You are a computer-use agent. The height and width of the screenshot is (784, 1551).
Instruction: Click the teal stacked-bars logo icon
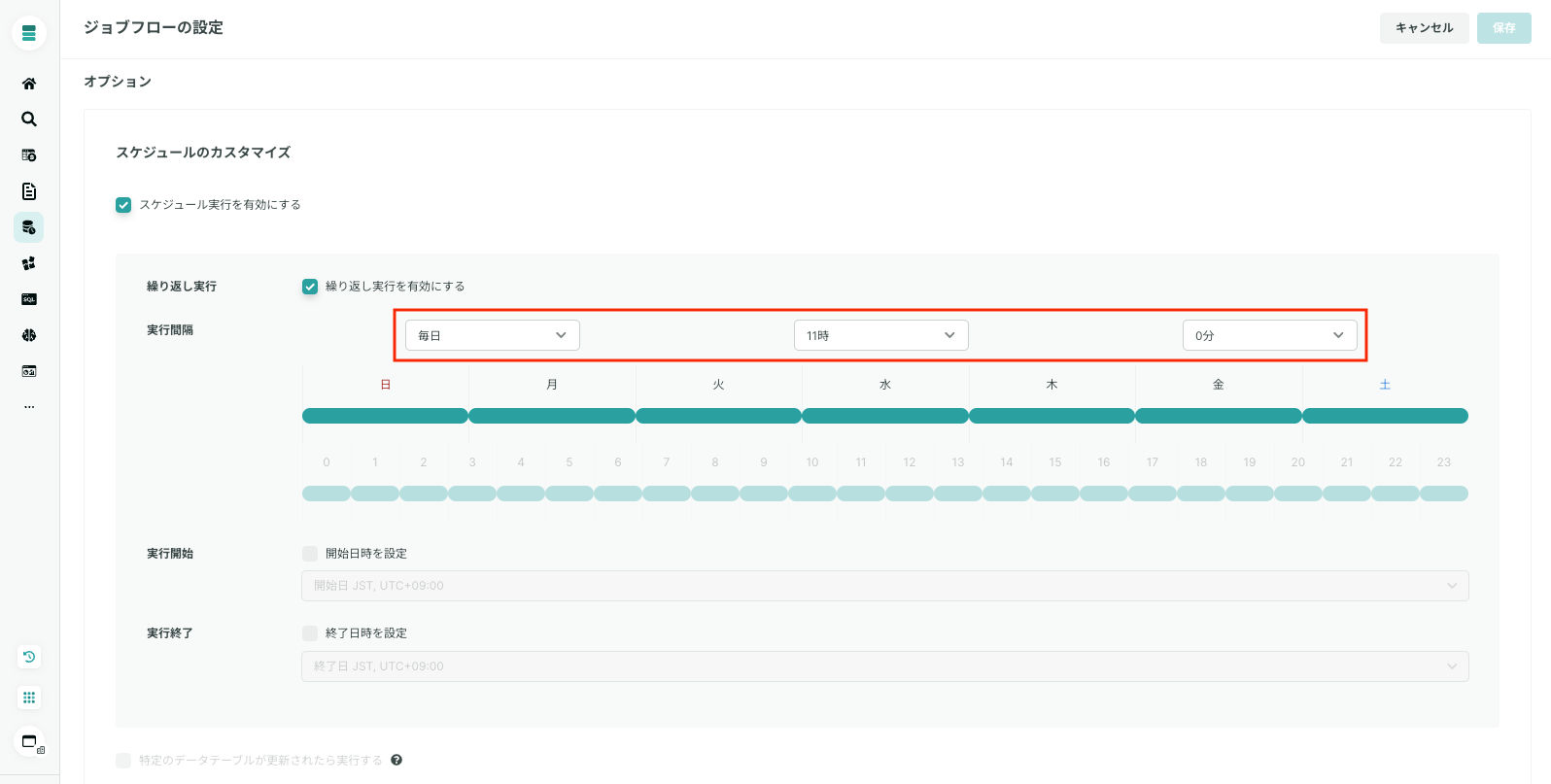coord(29,33)
